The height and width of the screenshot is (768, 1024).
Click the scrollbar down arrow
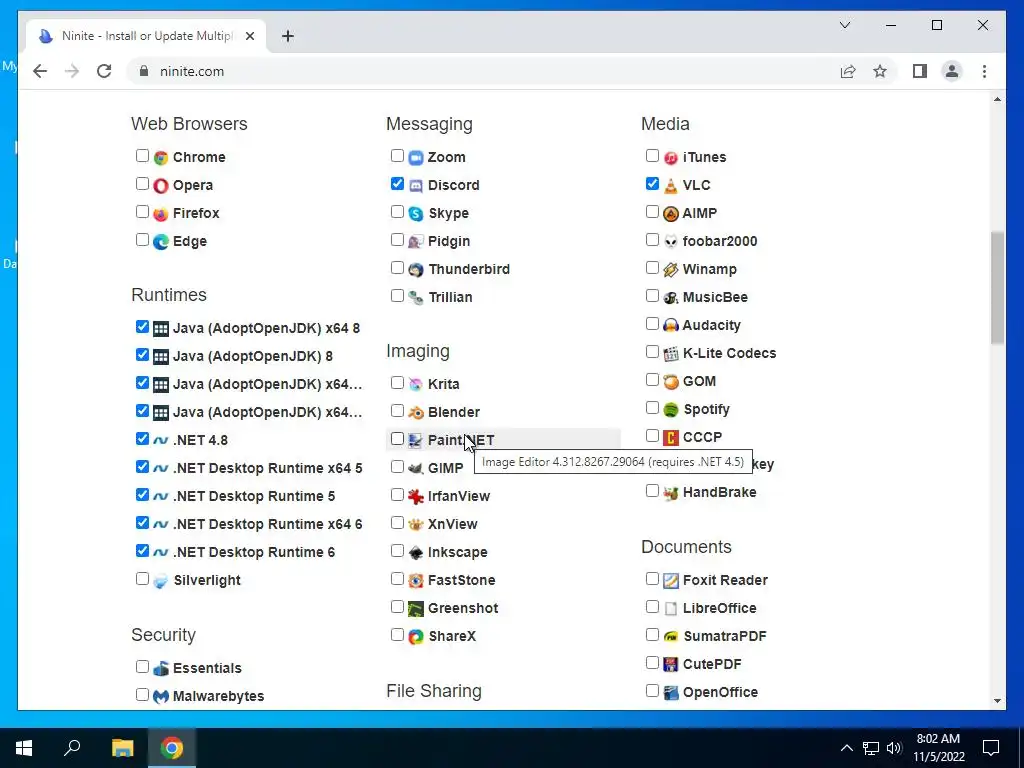(x=997, y=701)
